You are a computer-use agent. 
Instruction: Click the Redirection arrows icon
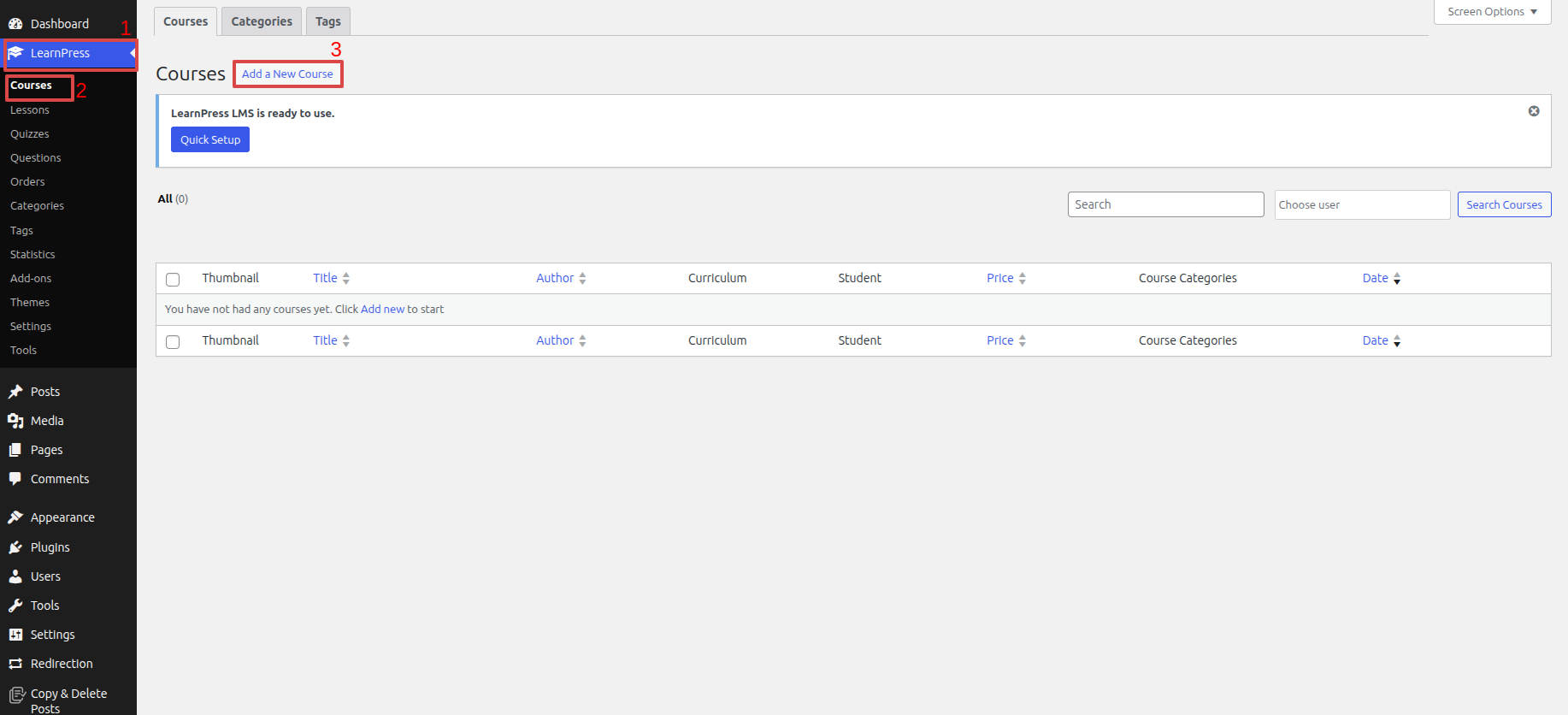pyautogui.click(x=15, y=664)
